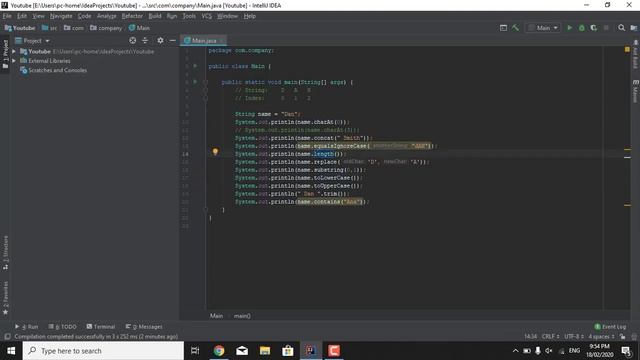Viewport: 640px width, 360px height.
Task: Collapse the main method fold marker in gutter
Action: click(x=206, y=82)
